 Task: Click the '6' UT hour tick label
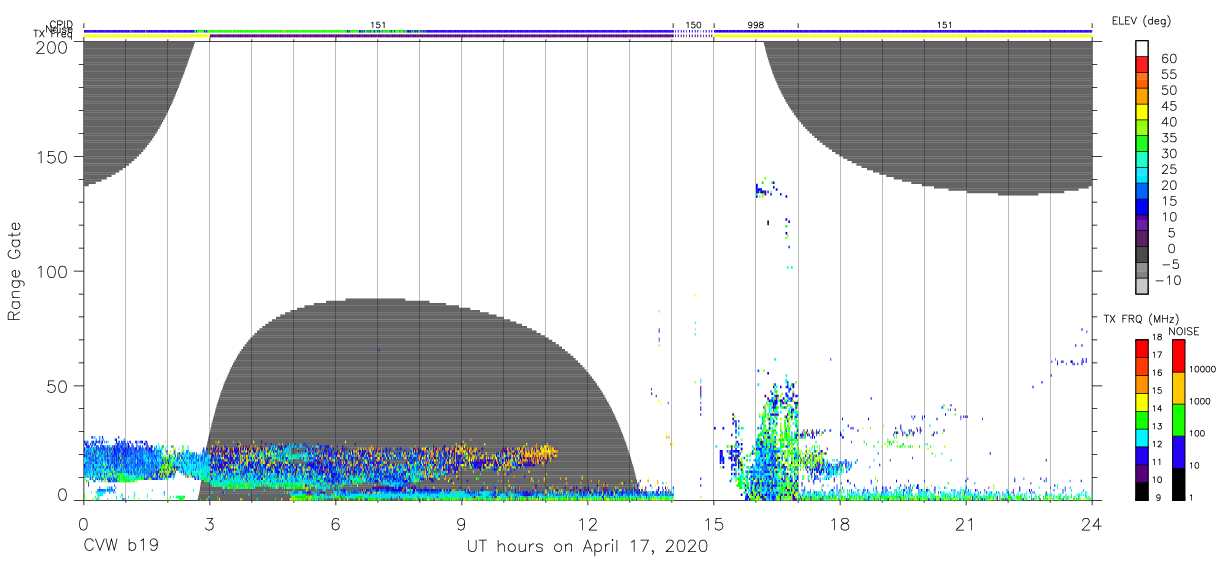tap(335, 523)
